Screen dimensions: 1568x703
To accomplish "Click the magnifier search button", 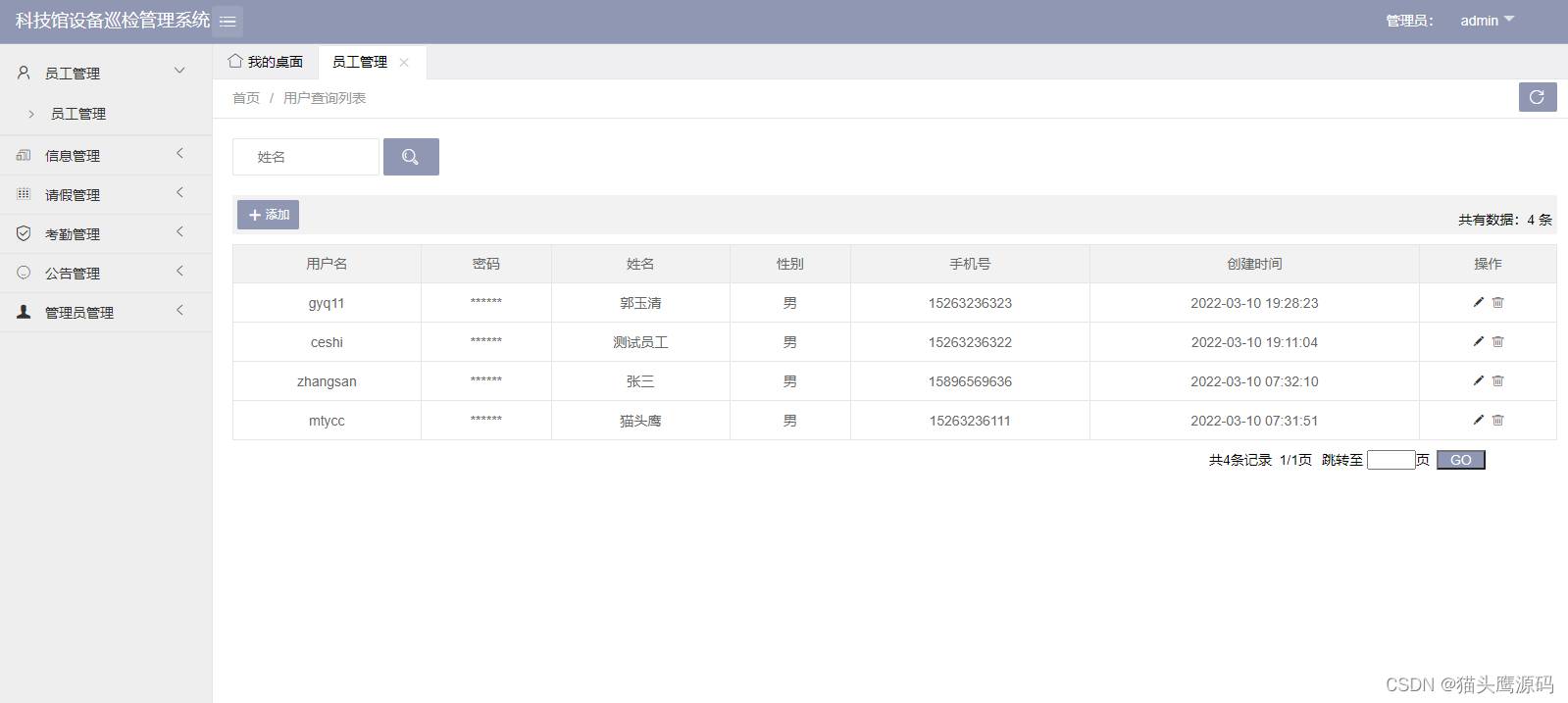I will pos(411,157).
